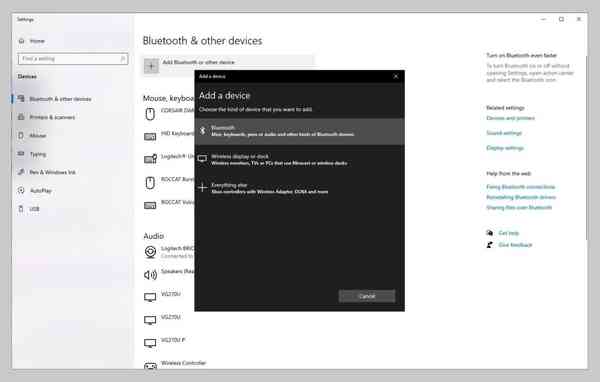Select AutoPlay in the sidebar

pos(41,191)
